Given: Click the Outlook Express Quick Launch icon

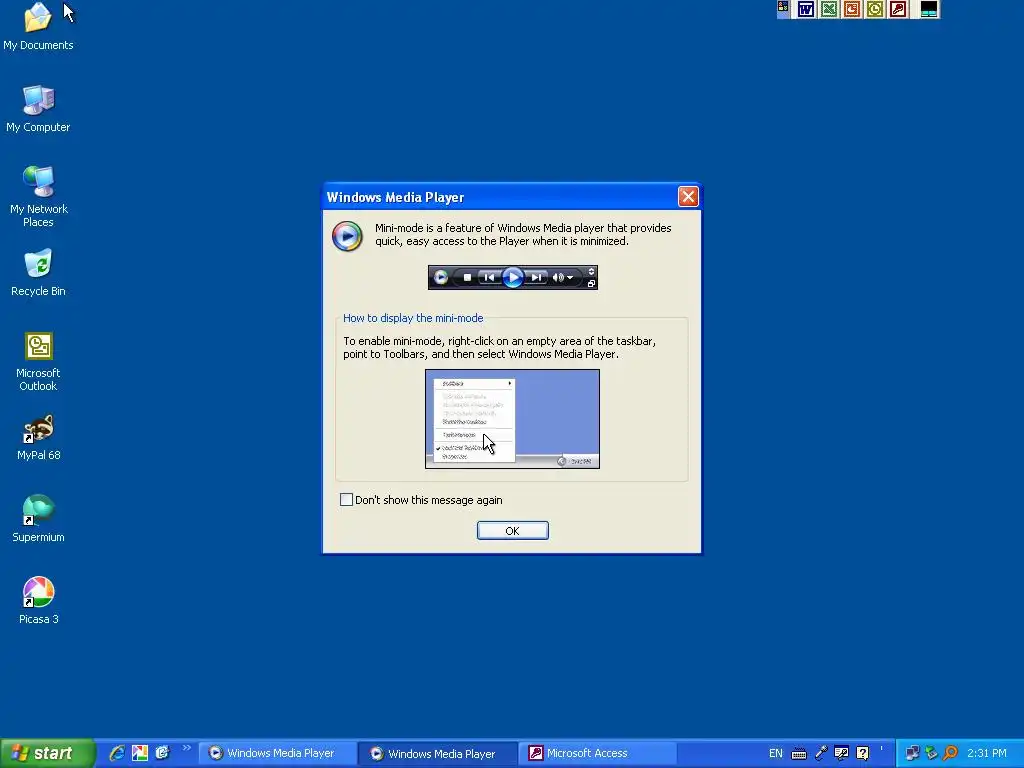Looking at the screenshot, I should (x=162, y=753).
